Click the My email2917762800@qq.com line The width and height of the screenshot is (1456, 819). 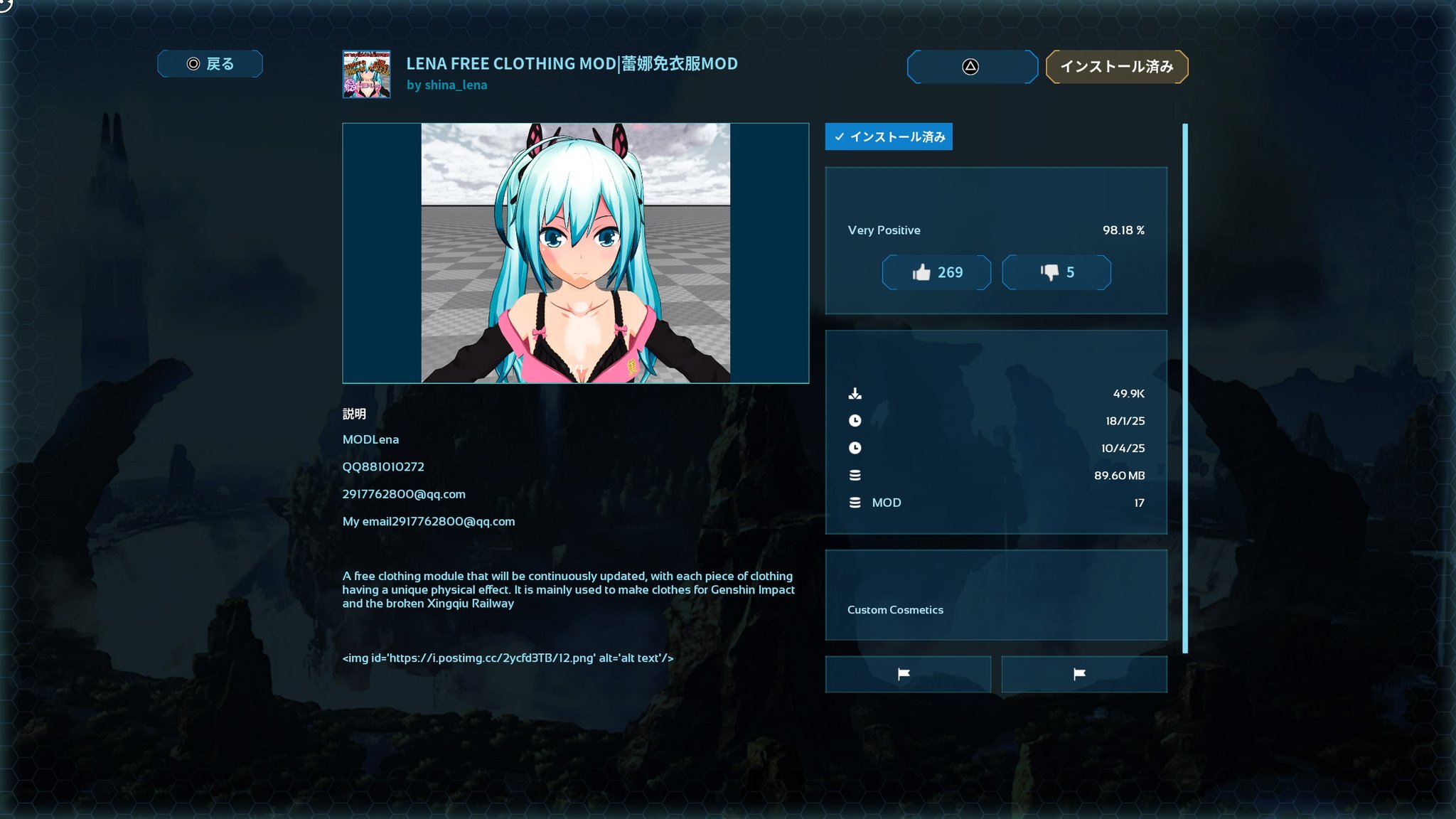click(x=429, y=522)
